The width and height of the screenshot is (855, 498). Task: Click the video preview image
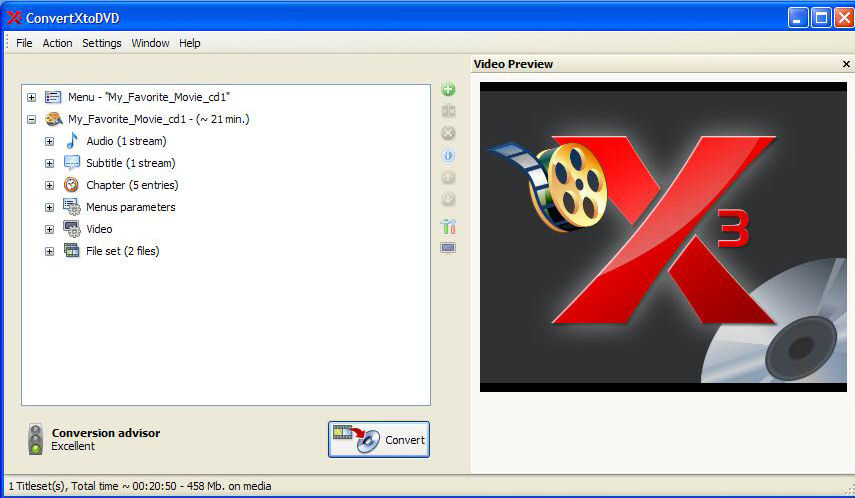click(663, 237)
